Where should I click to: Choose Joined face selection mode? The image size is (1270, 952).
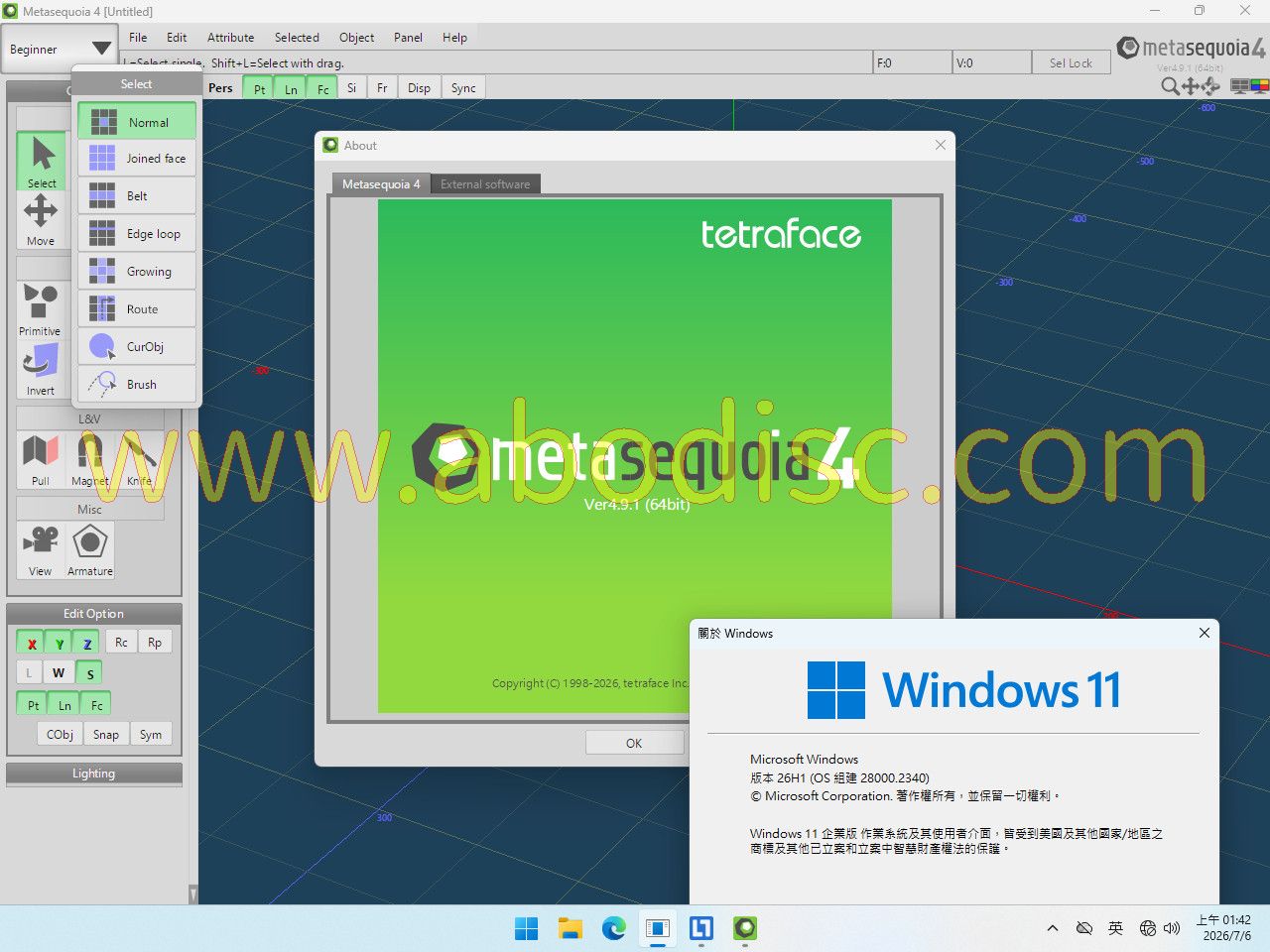click(137, 159)
